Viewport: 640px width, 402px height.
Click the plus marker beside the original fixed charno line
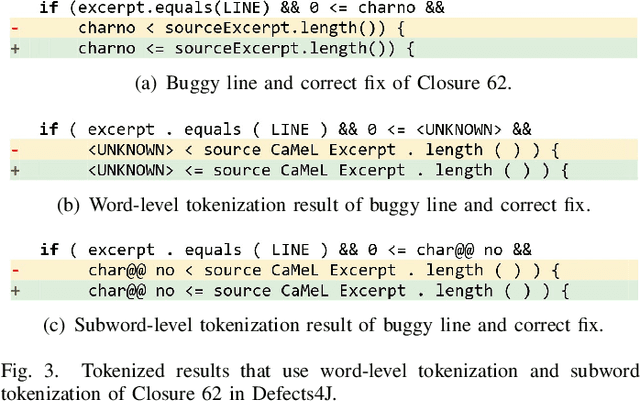[x=15, y=47]
